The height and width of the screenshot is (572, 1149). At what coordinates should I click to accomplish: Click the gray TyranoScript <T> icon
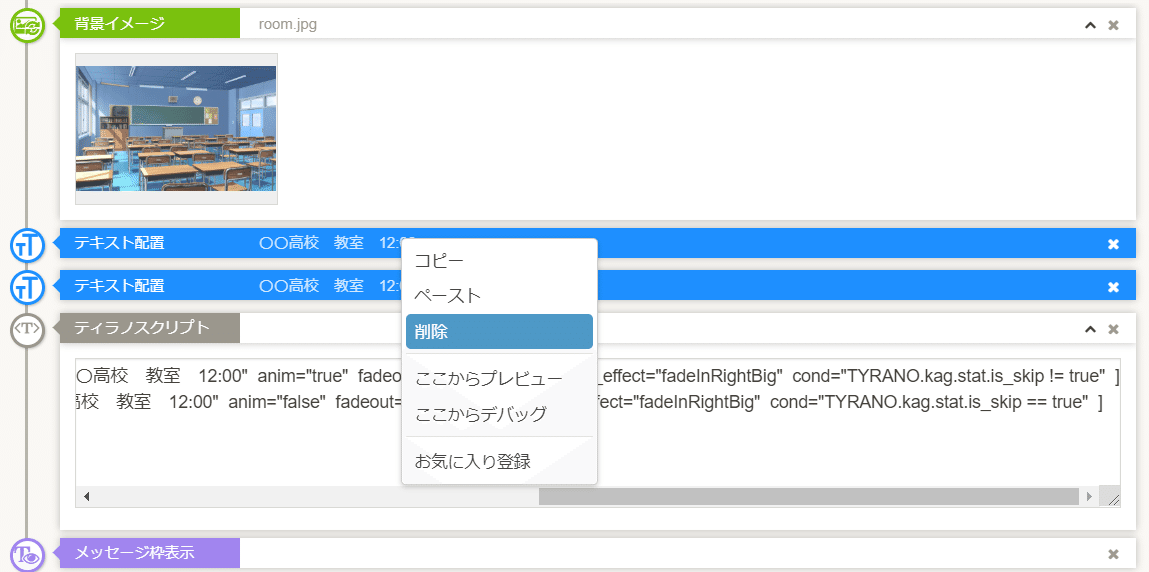[28, 329]
